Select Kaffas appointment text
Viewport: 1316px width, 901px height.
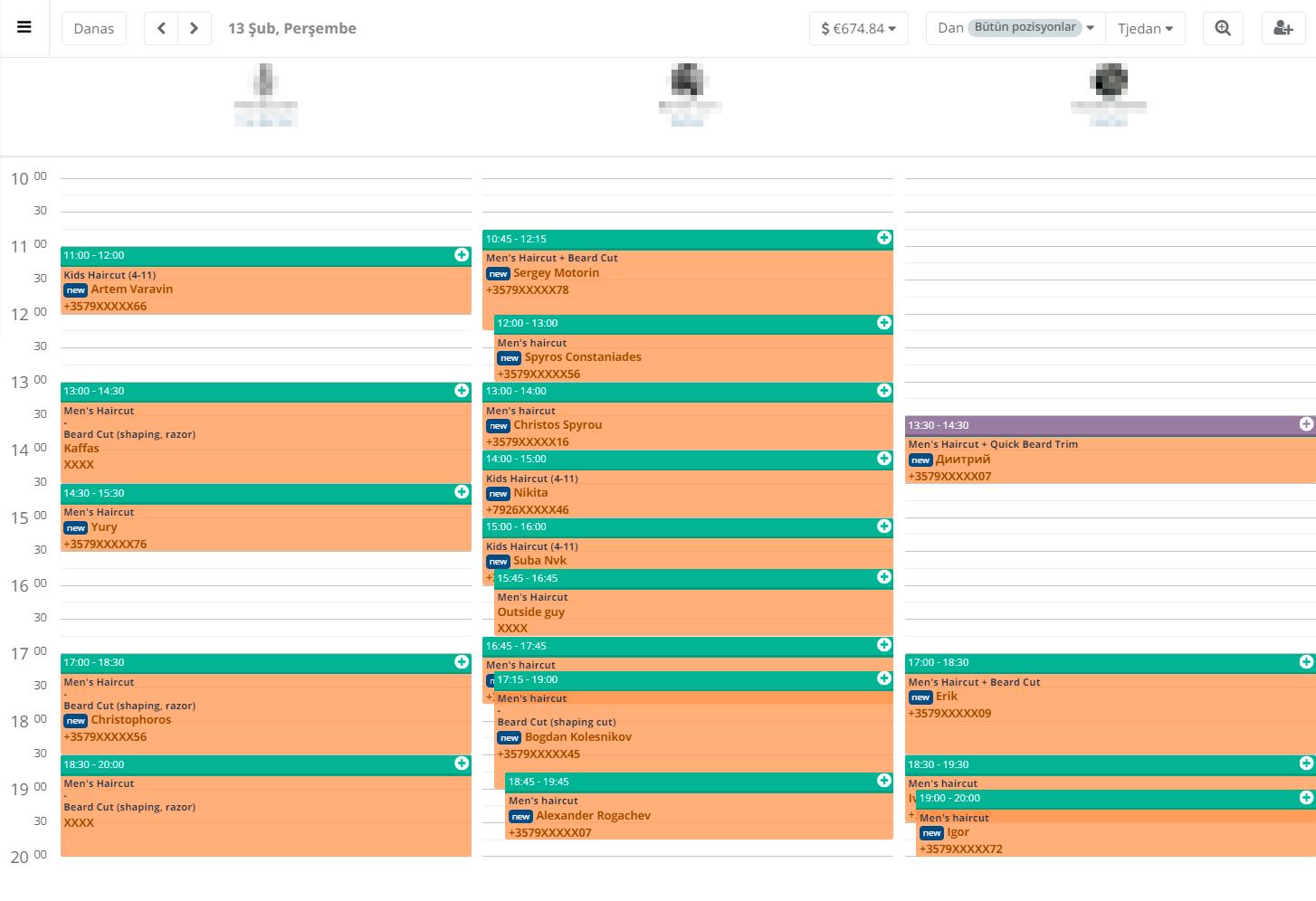tap(81, 449)
